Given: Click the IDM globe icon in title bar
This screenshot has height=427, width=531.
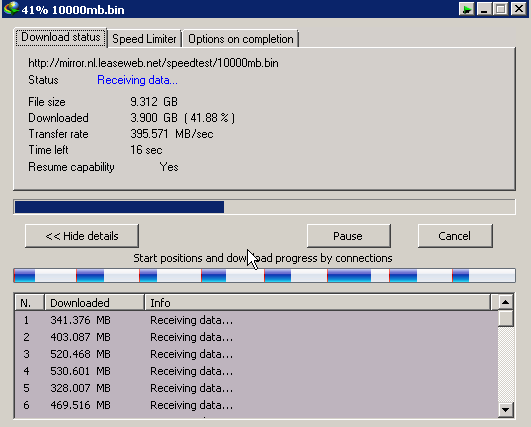Looking at the screenshot, I should (x=11, y=8).
